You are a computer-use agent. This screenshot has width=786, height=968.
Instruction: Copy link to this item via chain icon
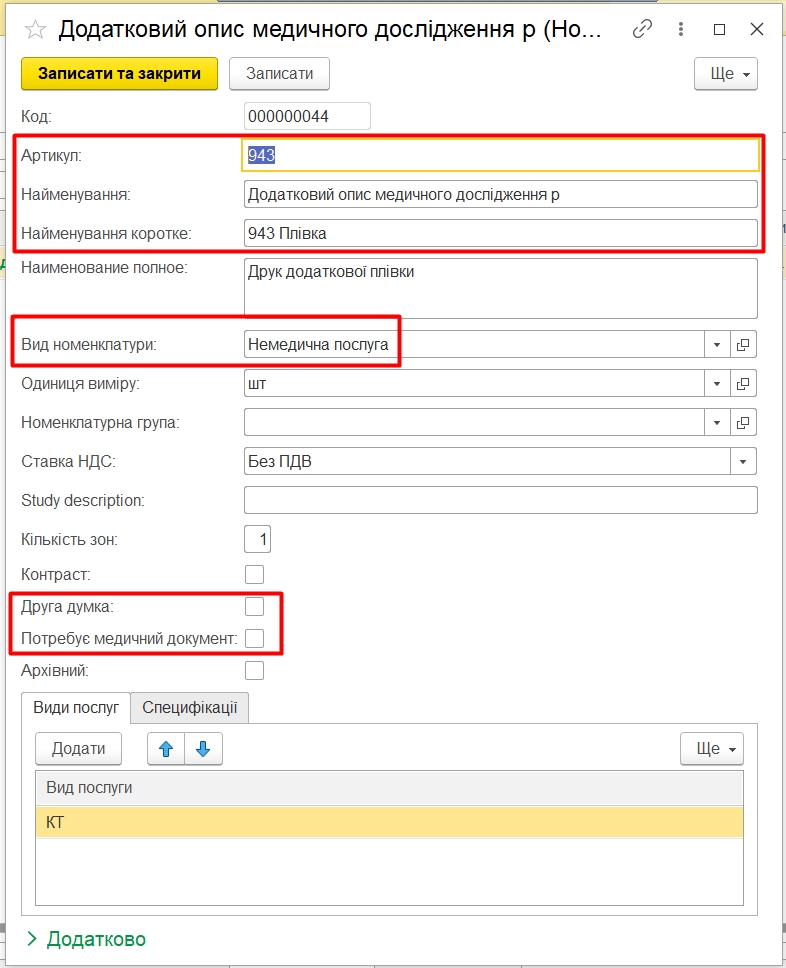642,30
